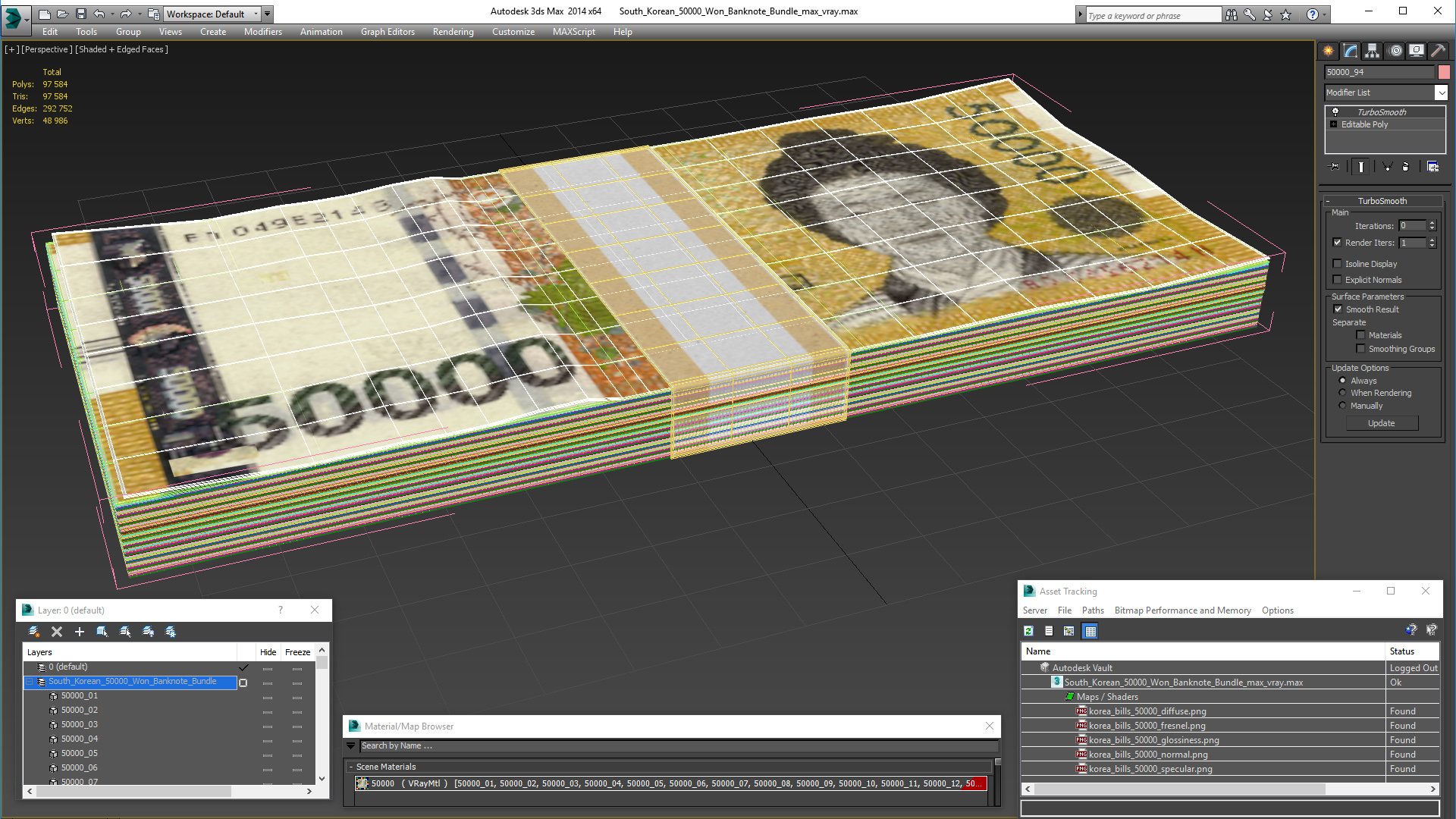Open the Rendering menu
This screenshot has width=1456, height=819.
point(453,32)
